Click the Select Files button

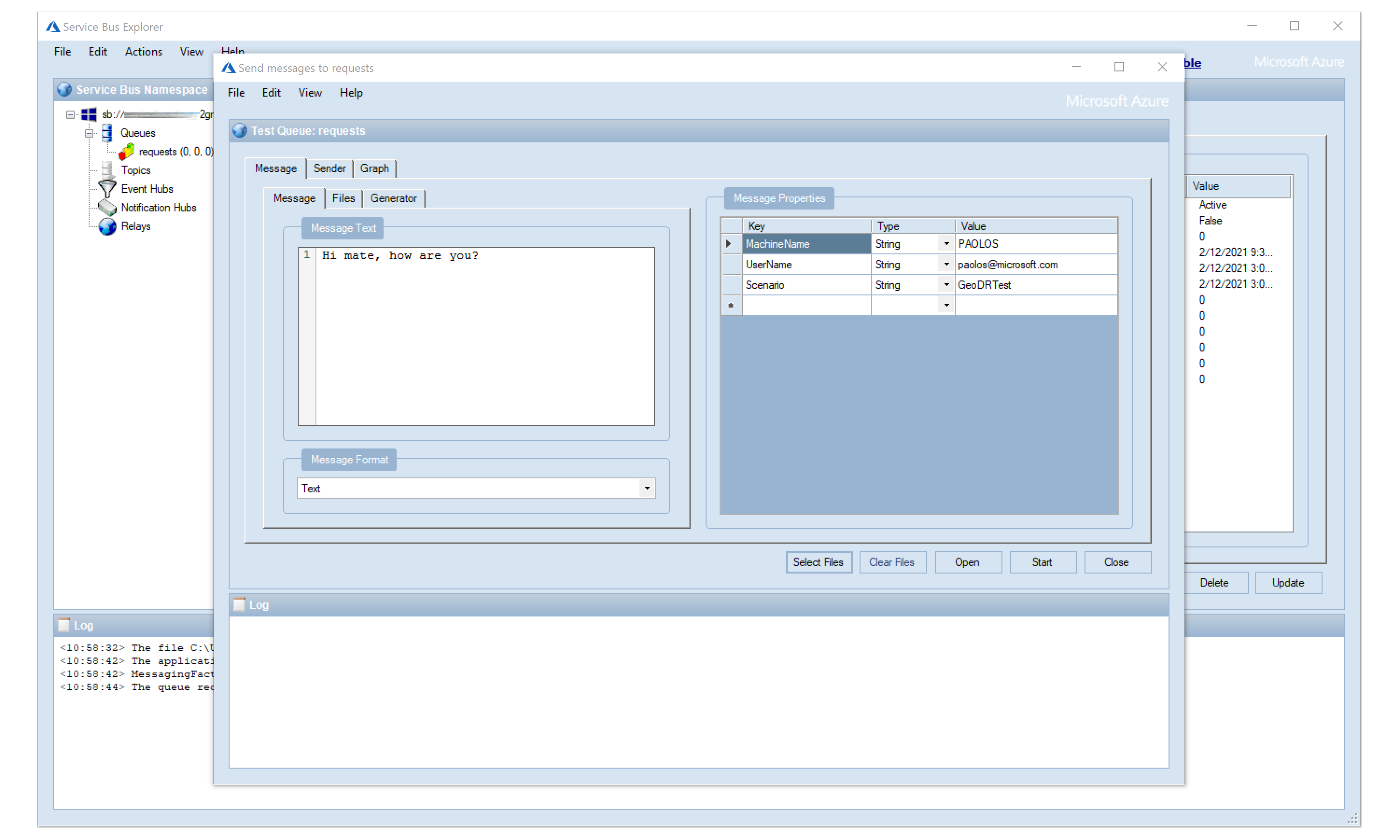(817, 561)
